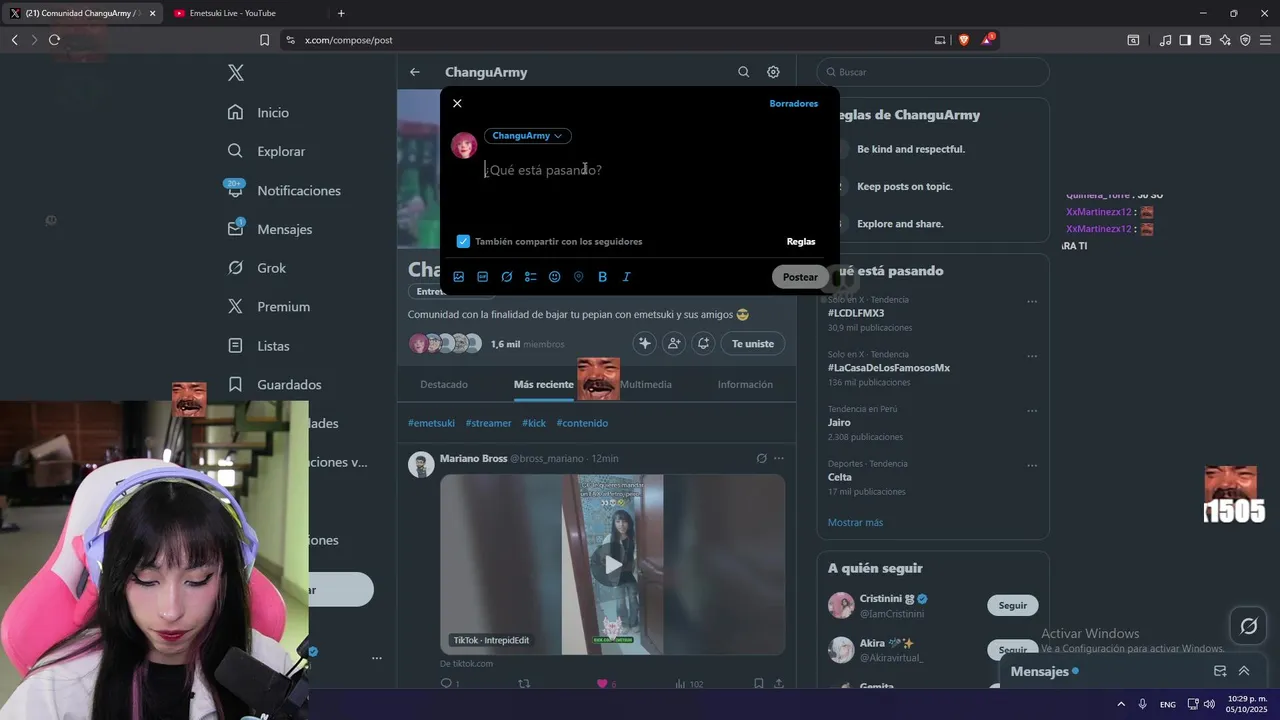Expand the ChanguArmy audience dropdown
Image resolution: width=1280 pixels, height=720 pixels.
528,136
